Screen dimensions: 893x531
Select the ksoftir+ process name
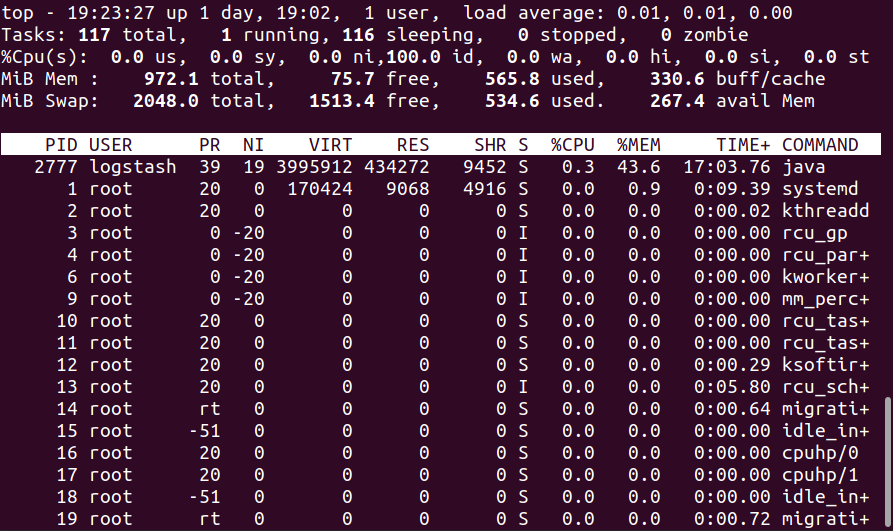825,365
